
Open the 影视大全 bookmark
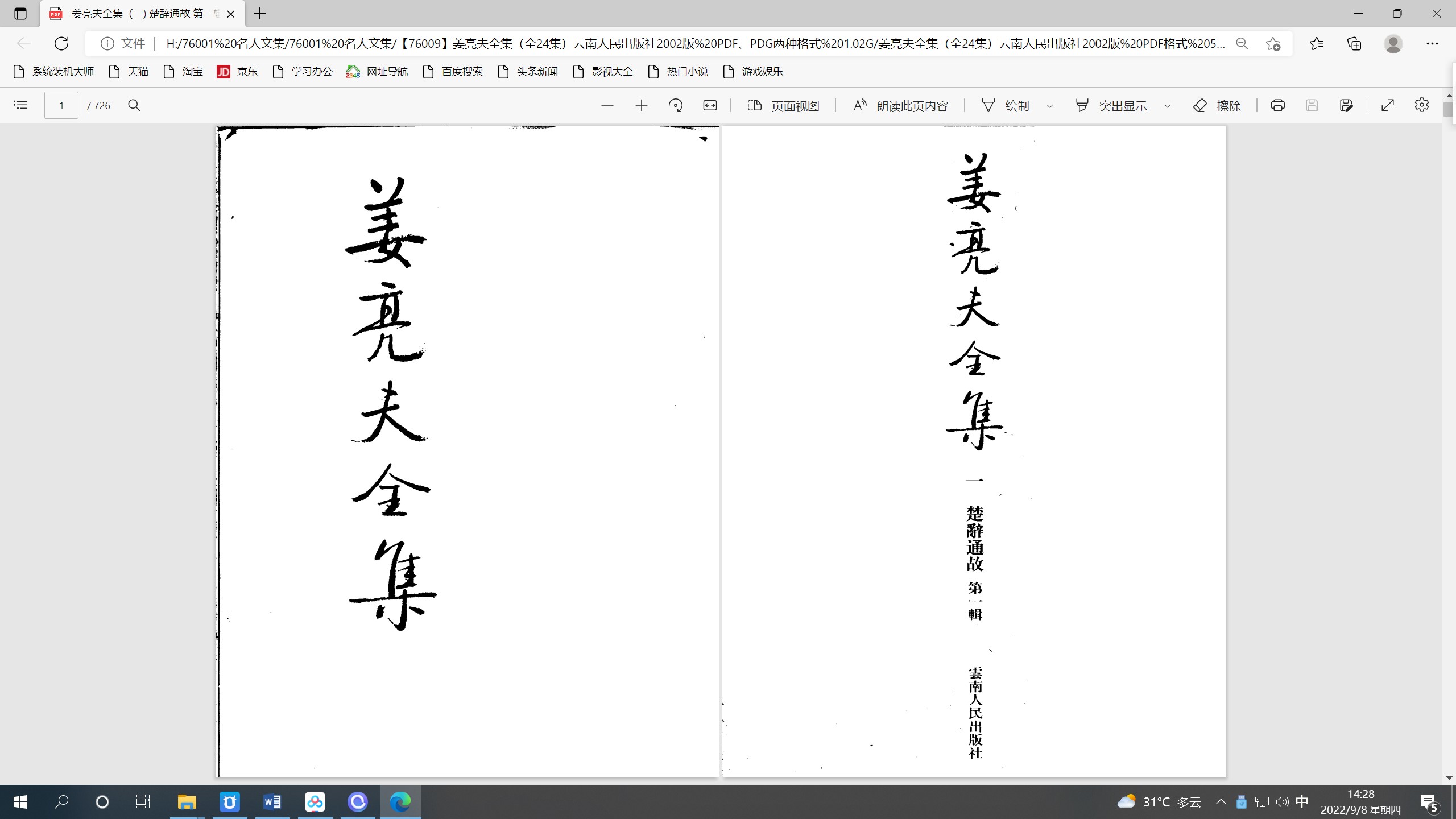coord(603,72)
